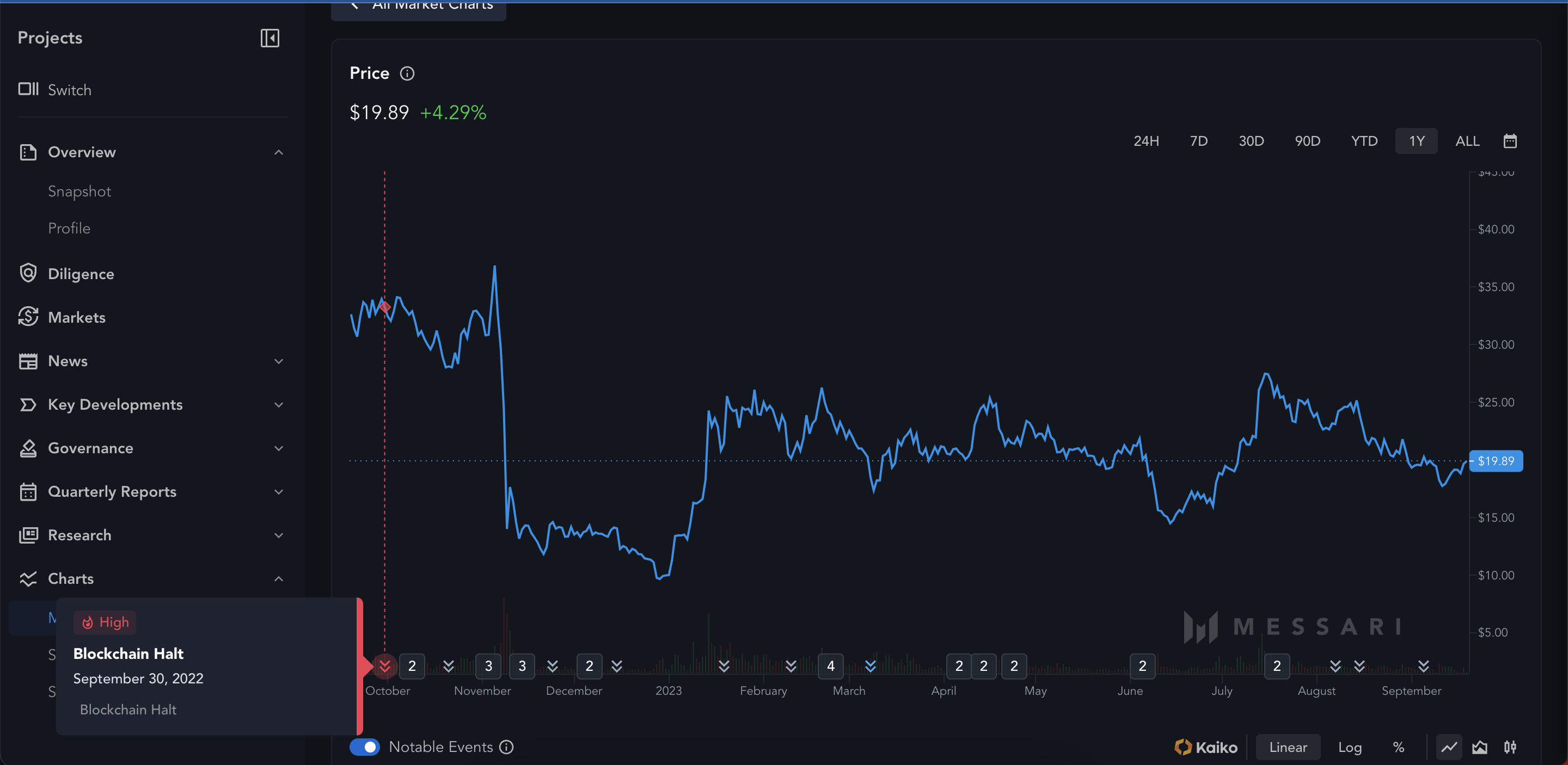Viewport: 1568px width, 765px height.
Task: Select the area chart type icon
Action: [1480, 747]
